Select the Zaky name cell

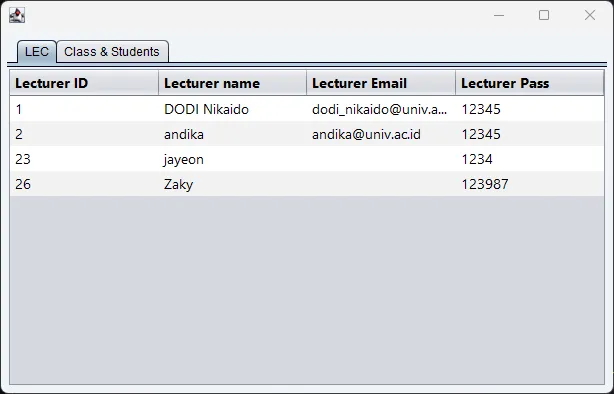click(x=233, y=184)
